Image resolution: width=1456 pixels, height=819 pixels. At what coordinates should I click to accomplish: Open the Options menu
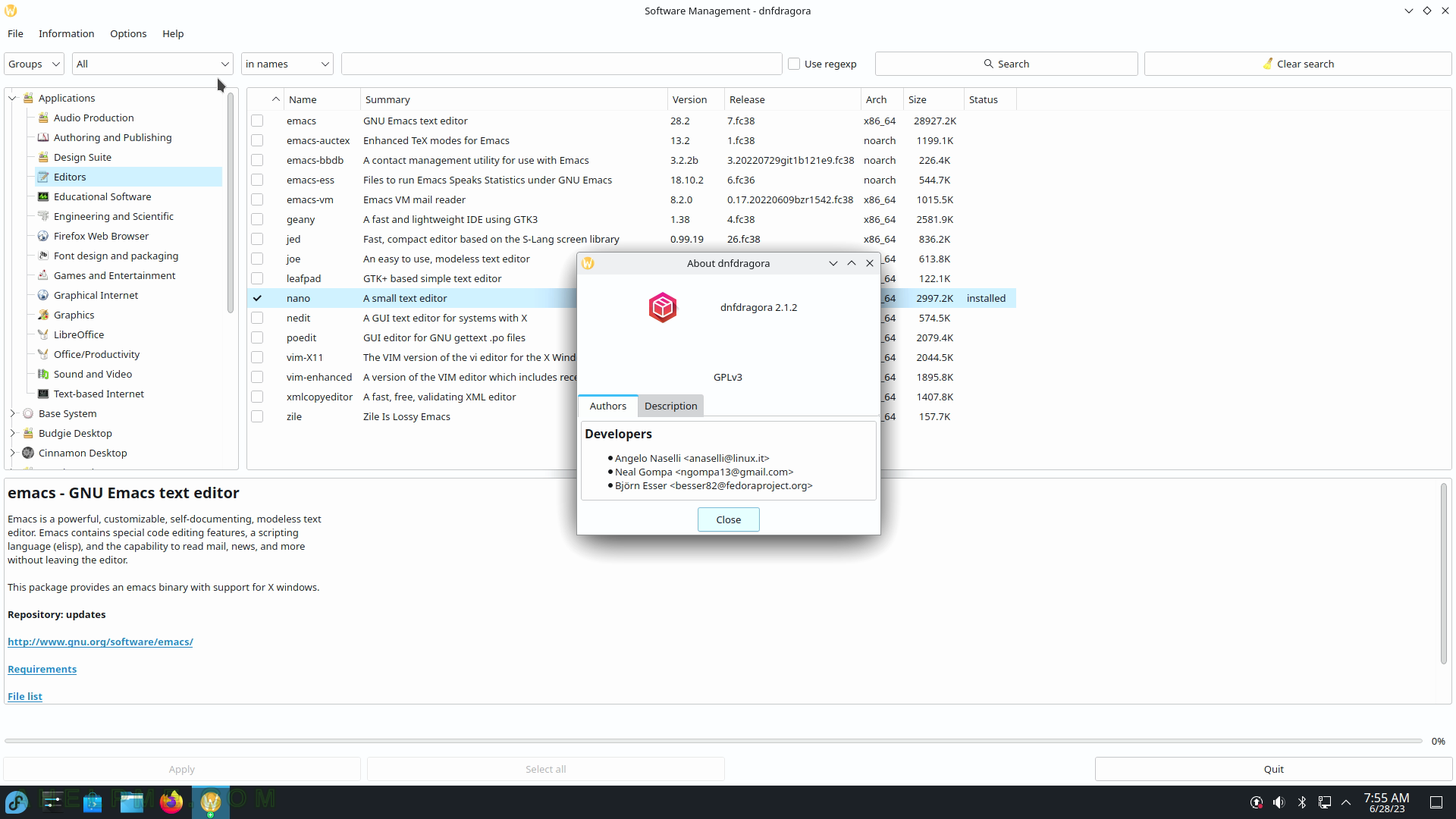128,33
